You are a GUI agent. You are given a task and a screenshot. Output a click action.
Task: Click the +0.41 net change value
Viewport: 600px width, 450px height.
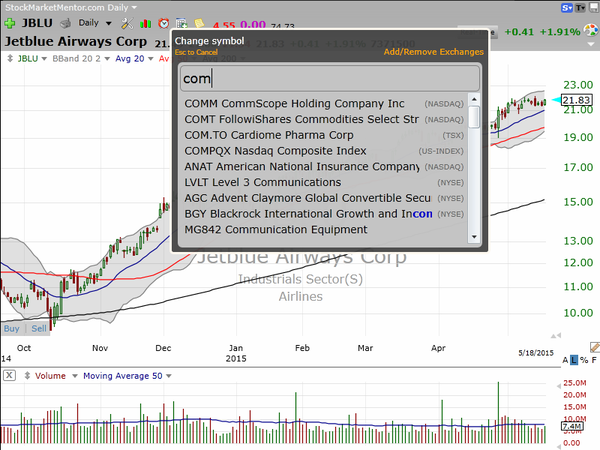[x=519, y=31]
